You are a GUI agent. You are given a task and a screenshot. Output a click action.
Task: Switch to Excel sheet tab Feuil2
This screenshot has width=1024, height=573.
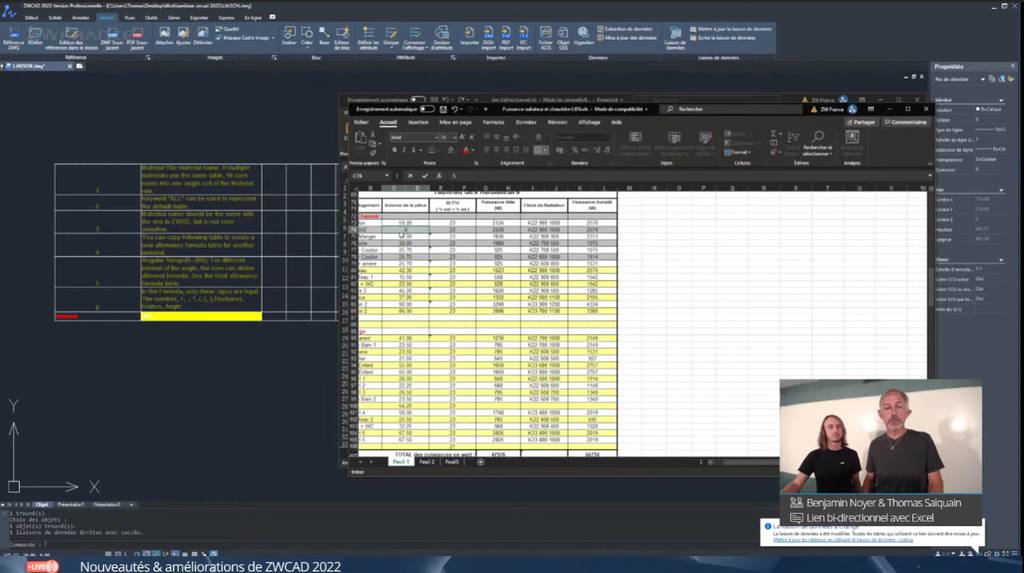coord(426,462)
